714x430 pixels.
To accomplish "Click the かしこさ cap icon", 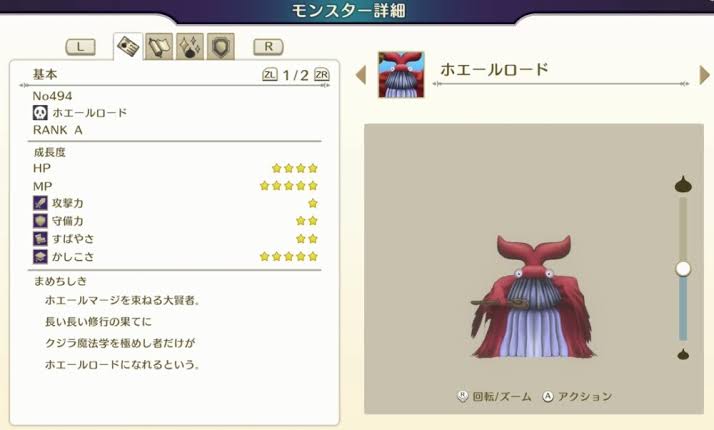I will click(40, 256).
